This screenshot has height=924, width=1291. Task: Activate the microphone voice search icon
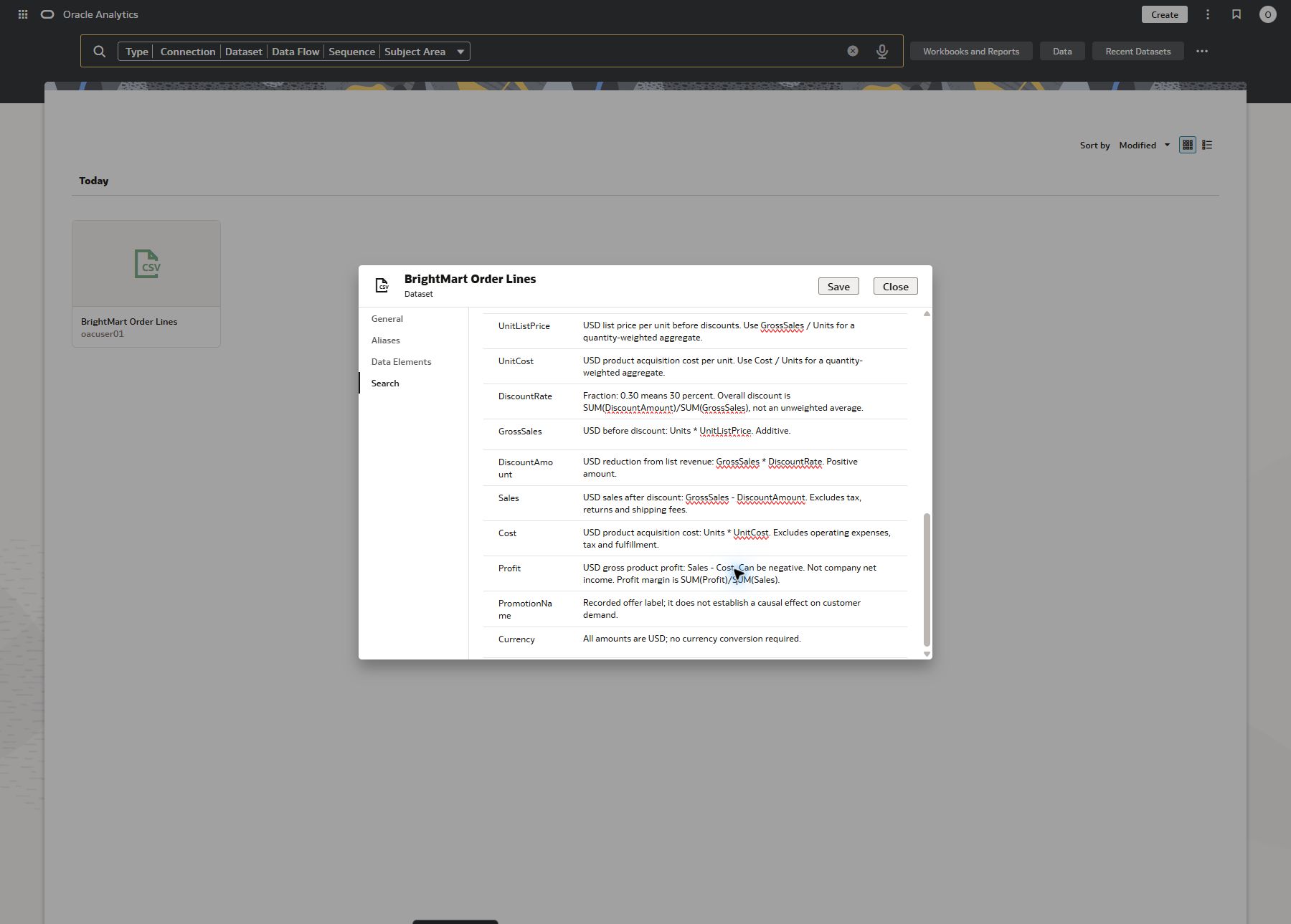click(x=882, y=52)
